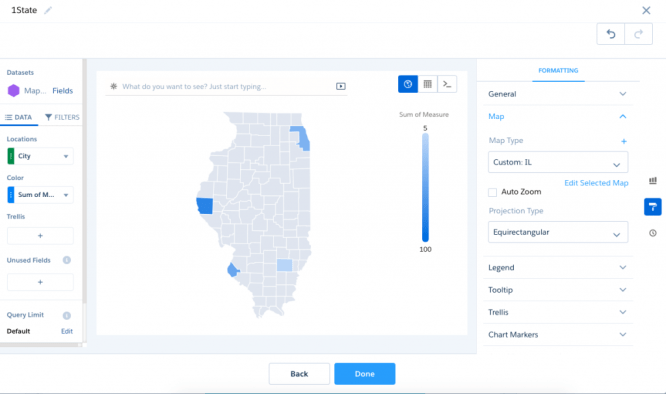The height and width of the screenshot is (394, 666).
Task: Redo the last undone change
Action: click(x=638, y=34)
